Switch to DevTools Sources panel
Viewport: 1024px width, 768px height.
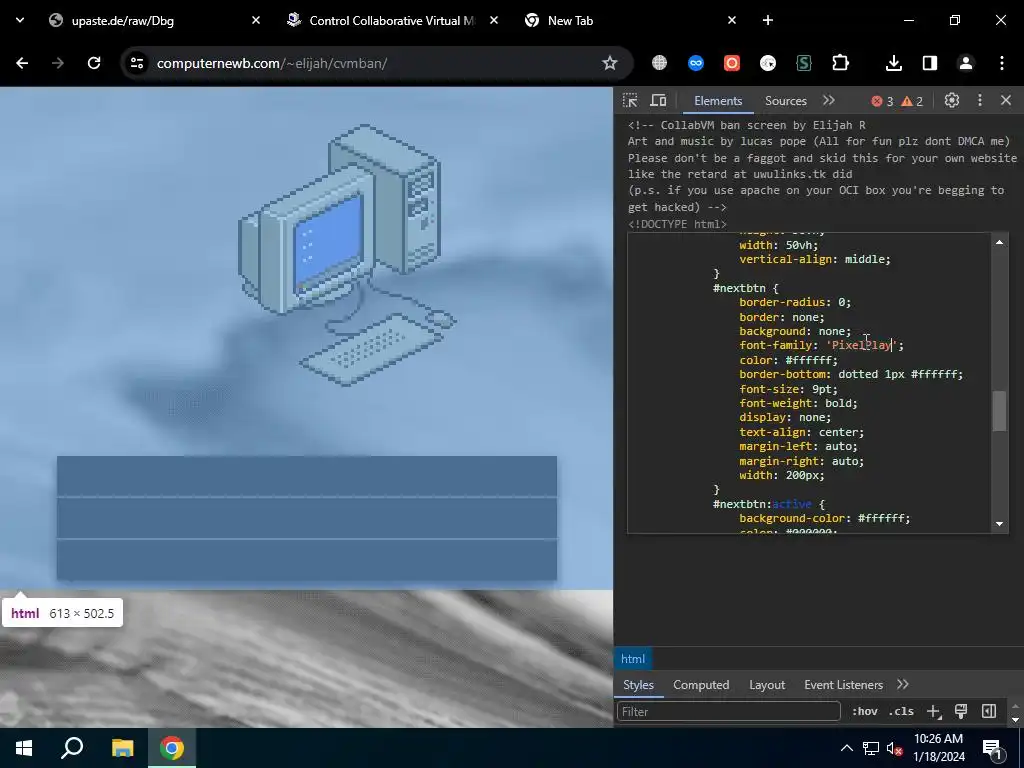(786, 101)
